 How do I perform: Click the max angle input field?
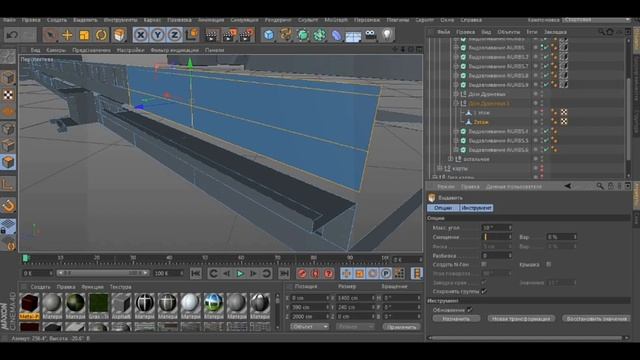point(496,228)
